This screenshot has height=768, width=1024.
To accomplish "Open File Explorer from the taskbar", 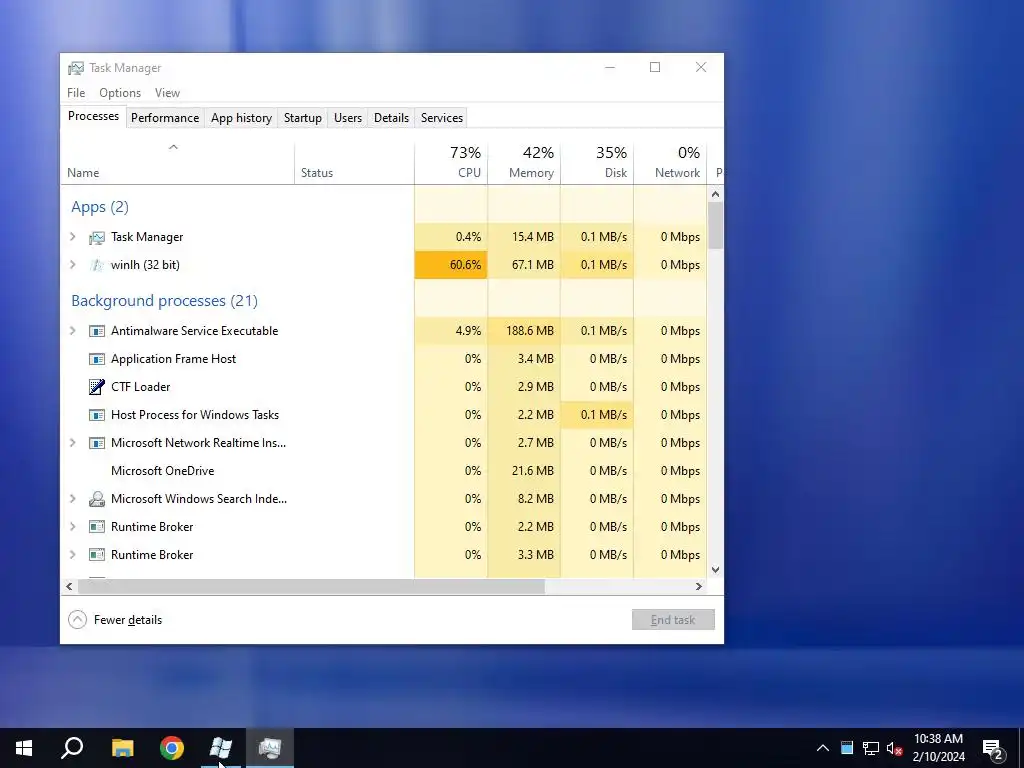I will [x=122, y=748].
